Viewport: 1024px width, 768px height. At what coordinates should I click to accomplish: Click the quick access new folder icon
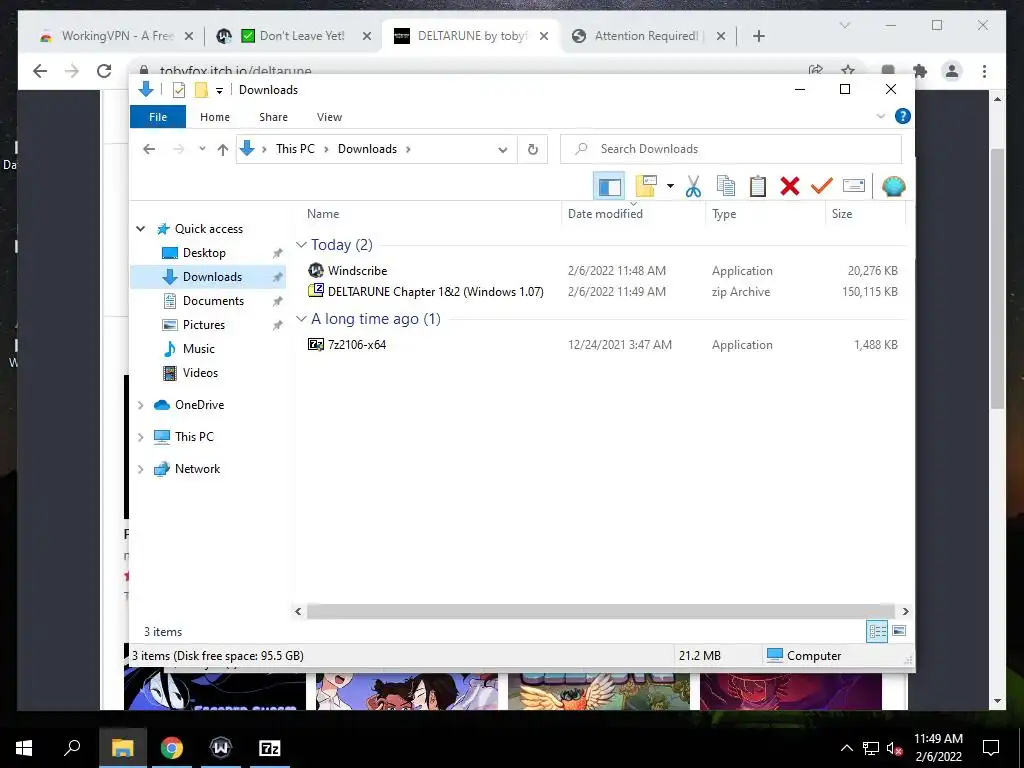201,90
